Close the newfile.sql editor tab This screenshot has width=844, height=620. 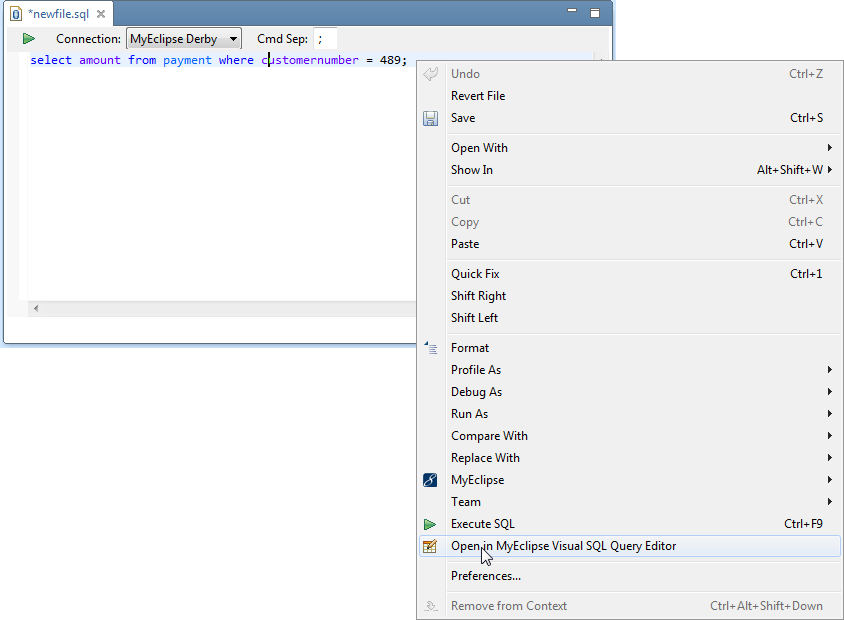pos(101,14)
